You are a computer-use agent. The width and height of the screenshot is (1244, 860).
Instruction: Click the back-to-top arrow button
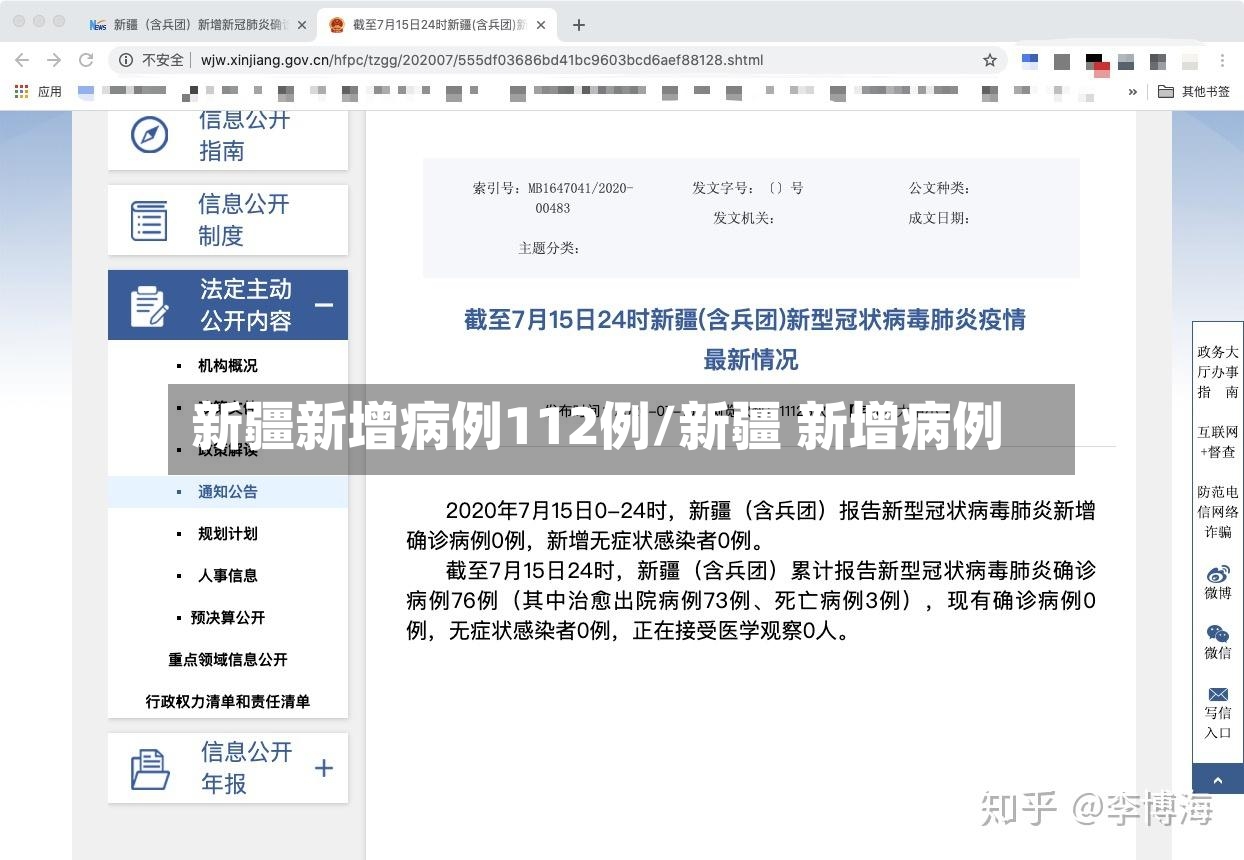coord(1218,780)
